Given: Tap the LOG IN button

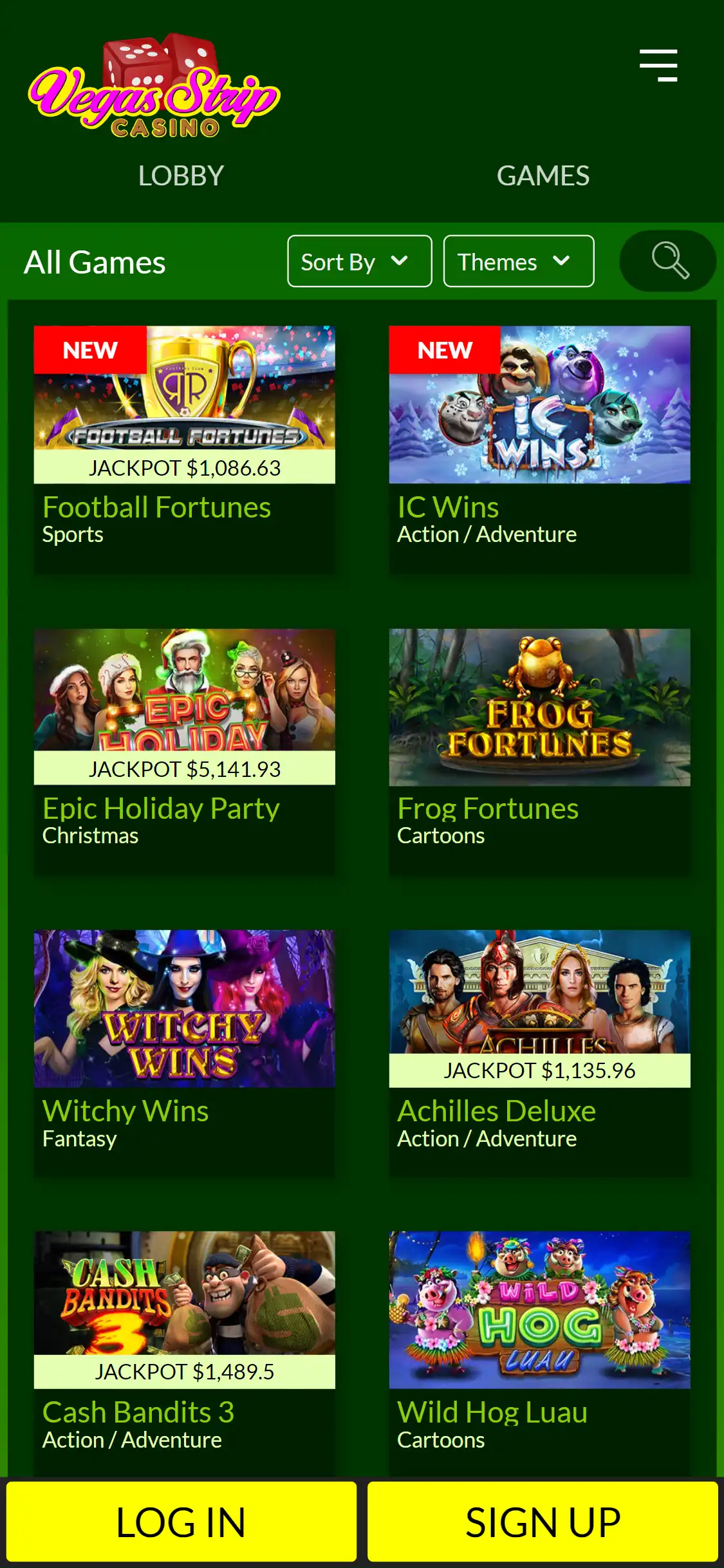Looking at the screenshot, I should point(181,1522).
